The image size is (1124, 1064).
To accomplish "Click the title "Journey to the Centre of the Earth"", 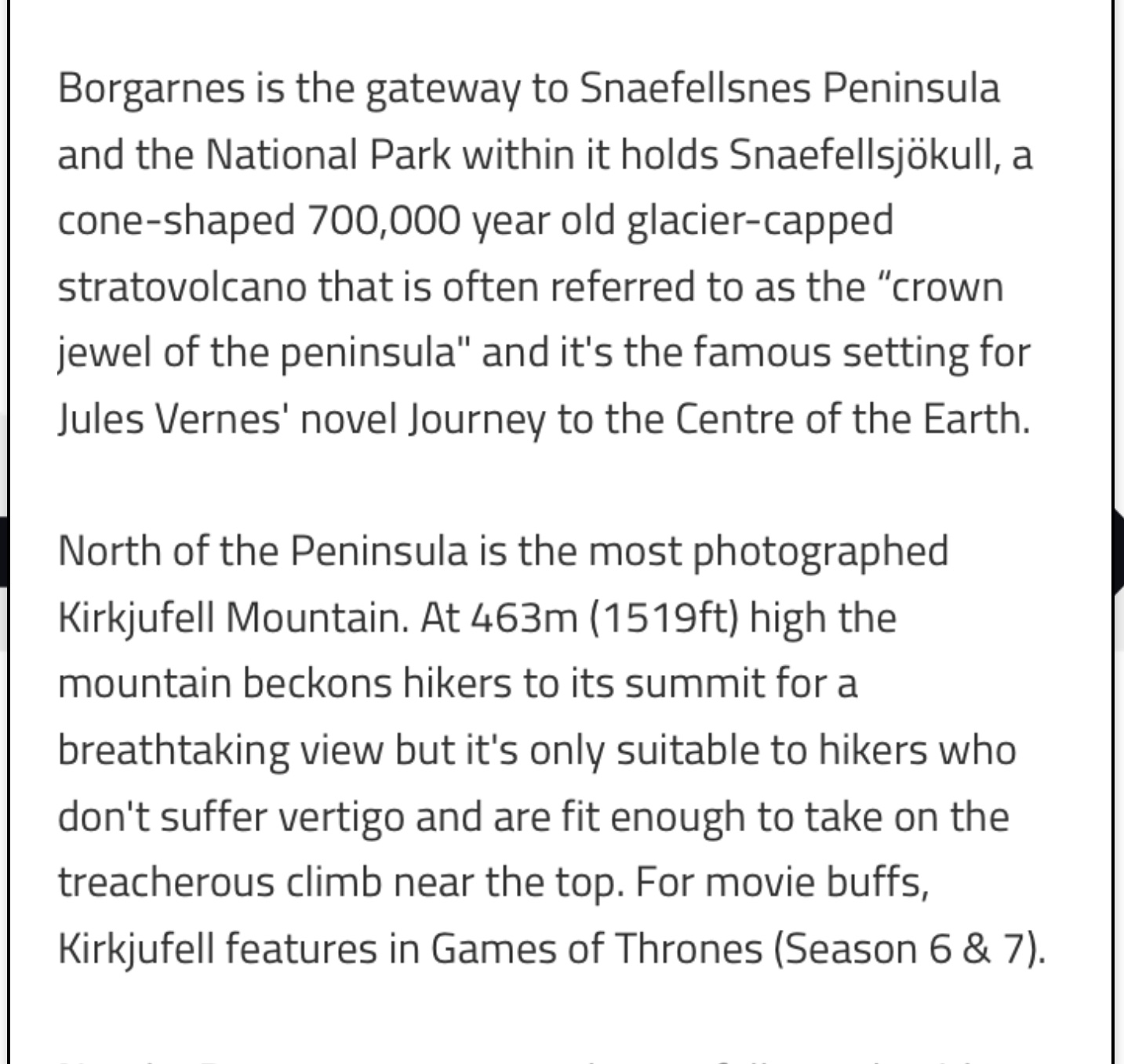I will (x=717, y=419).
